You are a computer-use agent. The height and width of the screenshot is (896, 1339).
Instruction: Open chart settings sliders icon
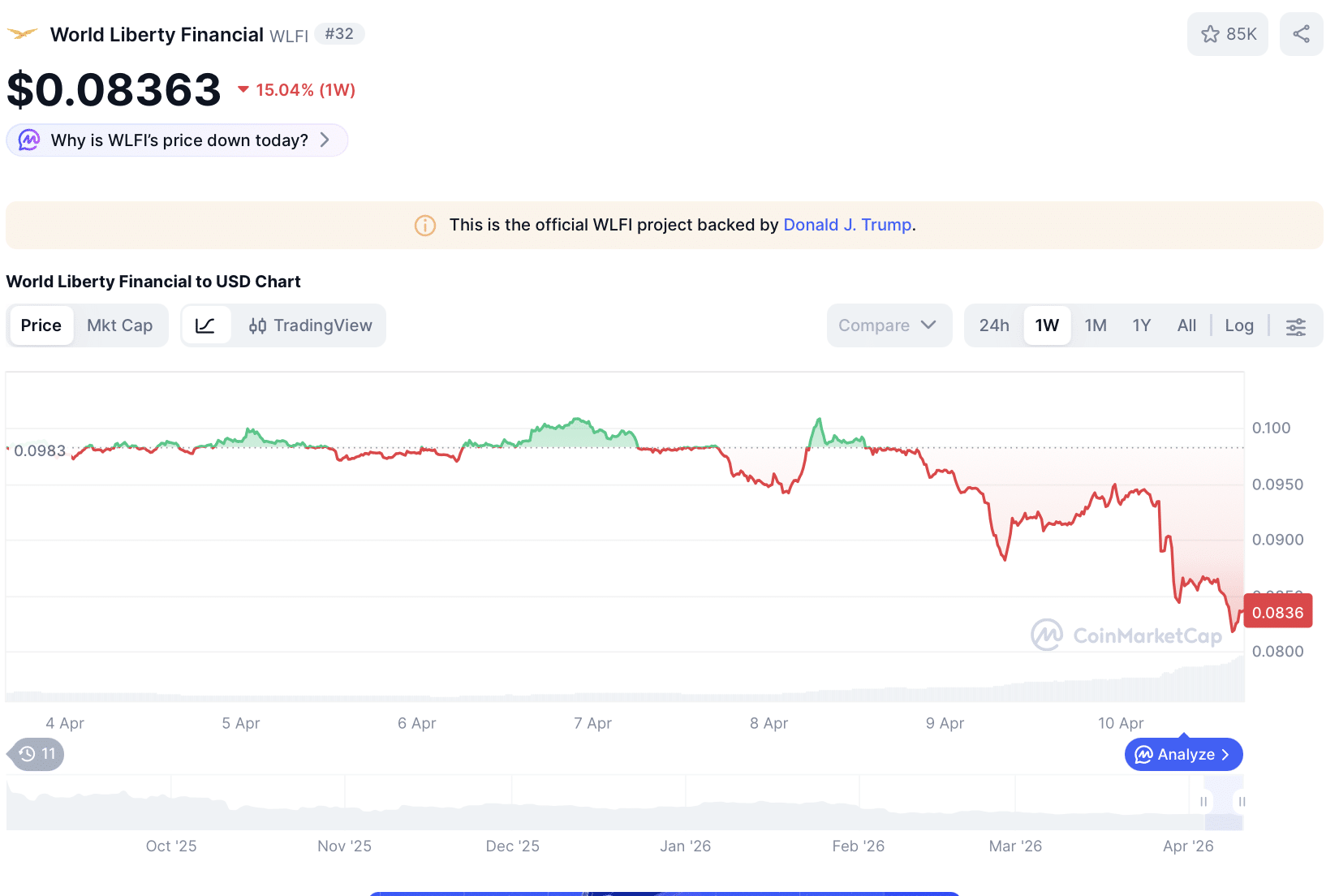click(x=1295, y=326)
